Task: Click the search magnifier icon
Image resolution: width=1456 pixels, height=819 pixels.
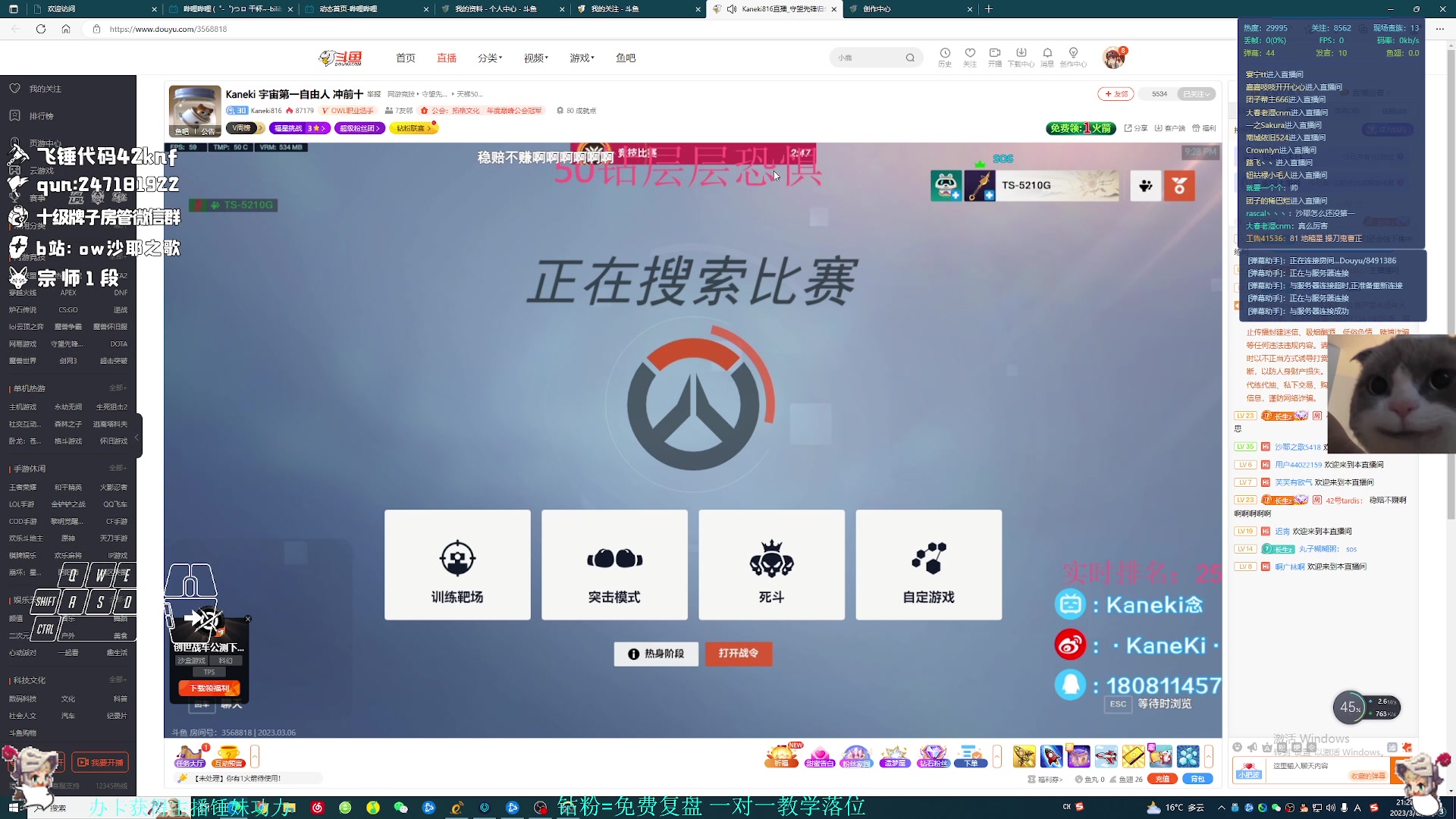Action: click(x=910, y=58)
